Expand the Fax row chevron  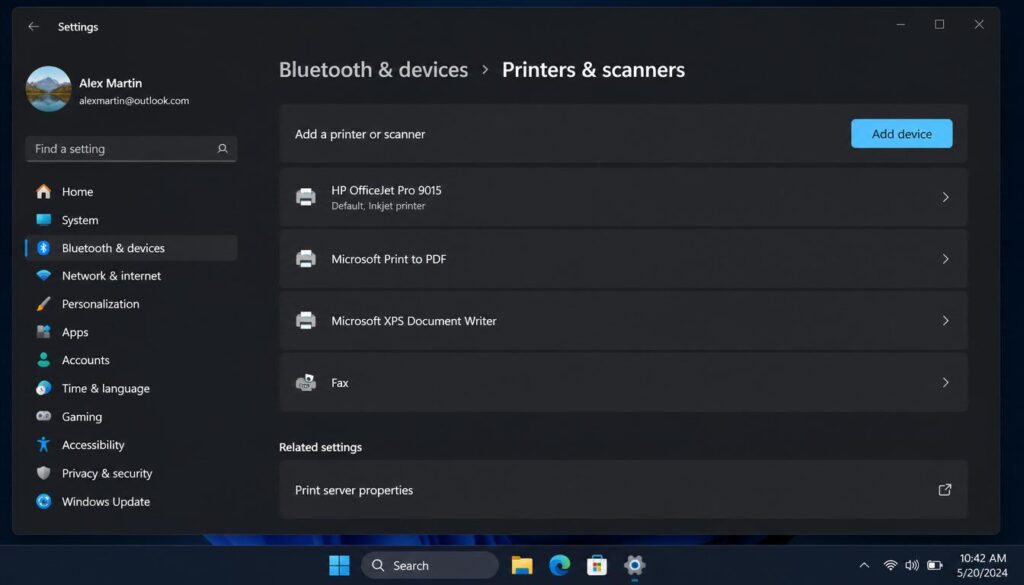pos(945,383)
